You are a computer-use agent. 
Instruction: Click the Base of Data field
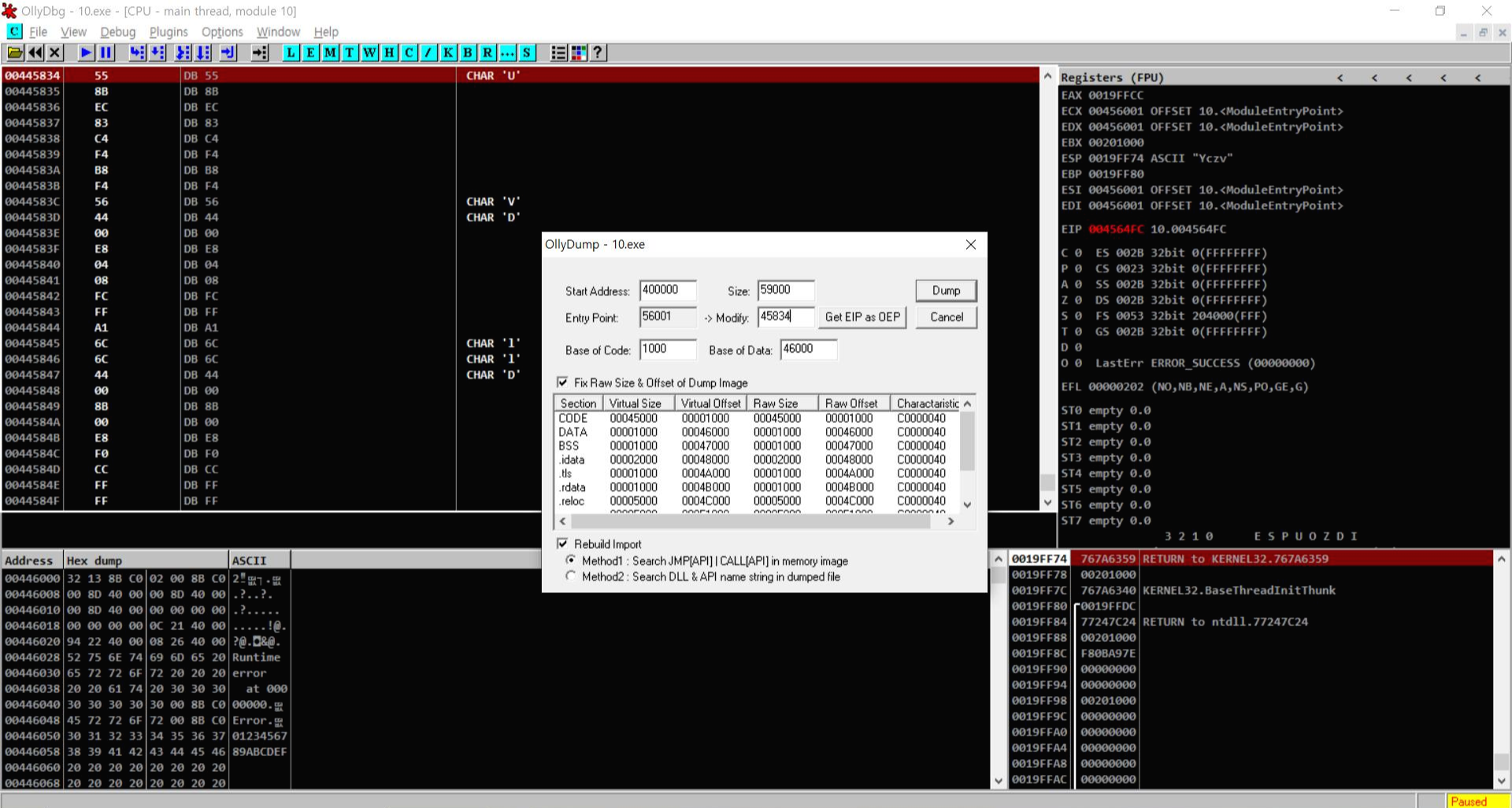pos(808,349)
